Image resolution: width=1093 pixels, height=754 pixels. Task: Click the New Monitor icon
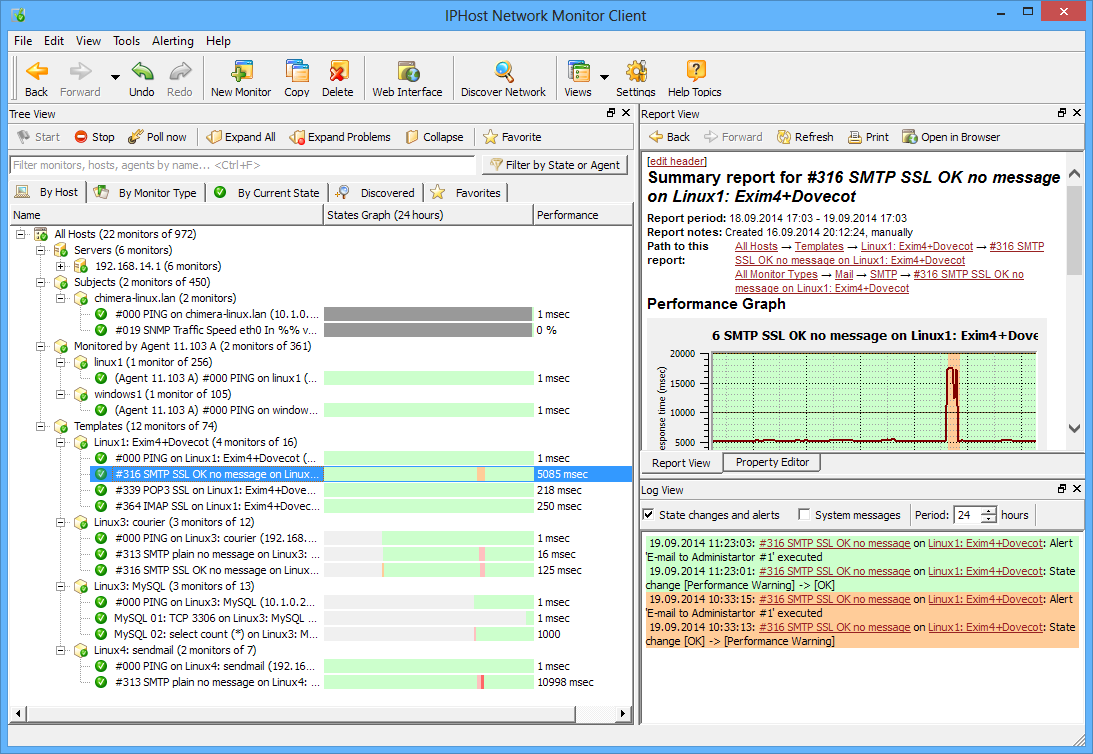241,71
